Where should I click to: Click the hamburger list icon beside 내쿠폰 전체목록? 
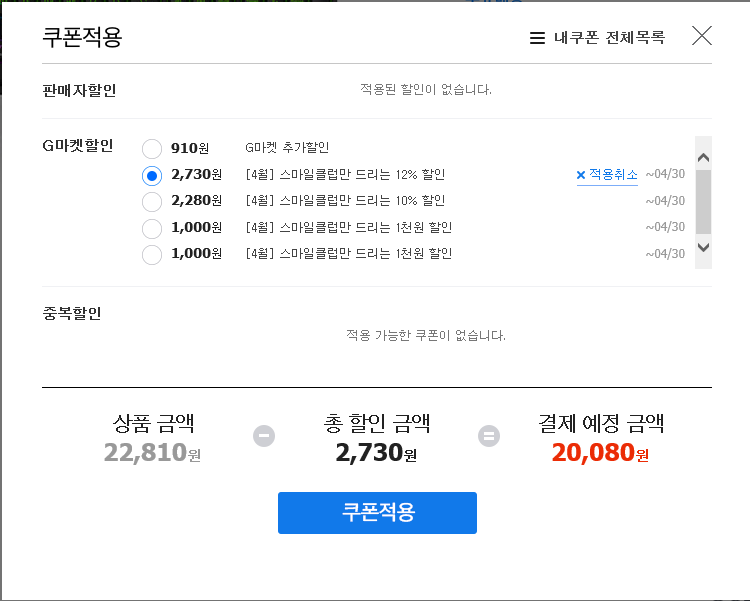coord(537,38)
